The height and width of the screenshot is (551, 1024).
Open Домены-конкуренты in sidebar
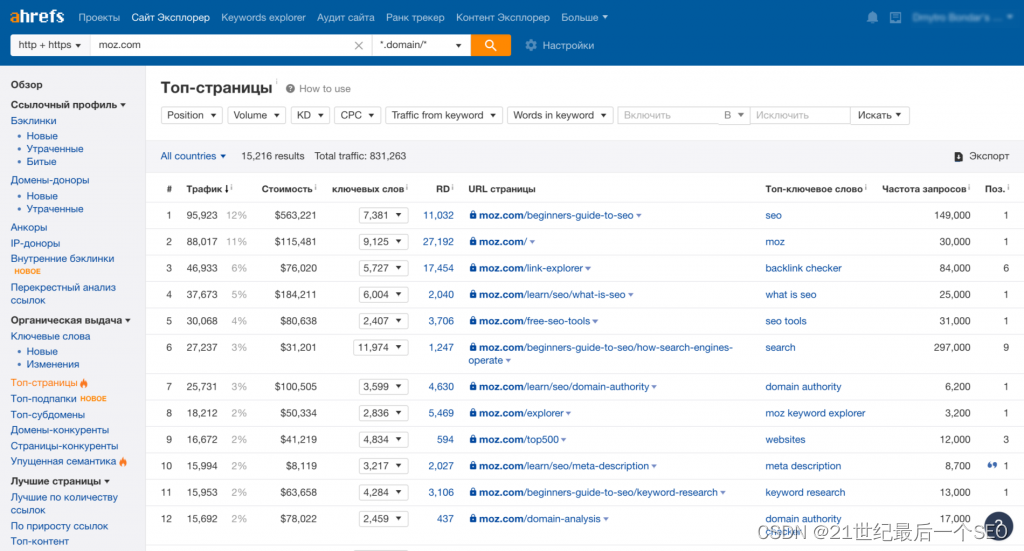(x=59, y=430)
